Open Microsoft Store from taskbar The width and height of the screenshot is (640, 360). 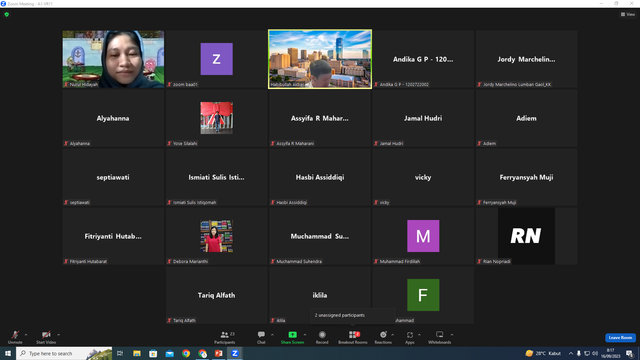153,353
